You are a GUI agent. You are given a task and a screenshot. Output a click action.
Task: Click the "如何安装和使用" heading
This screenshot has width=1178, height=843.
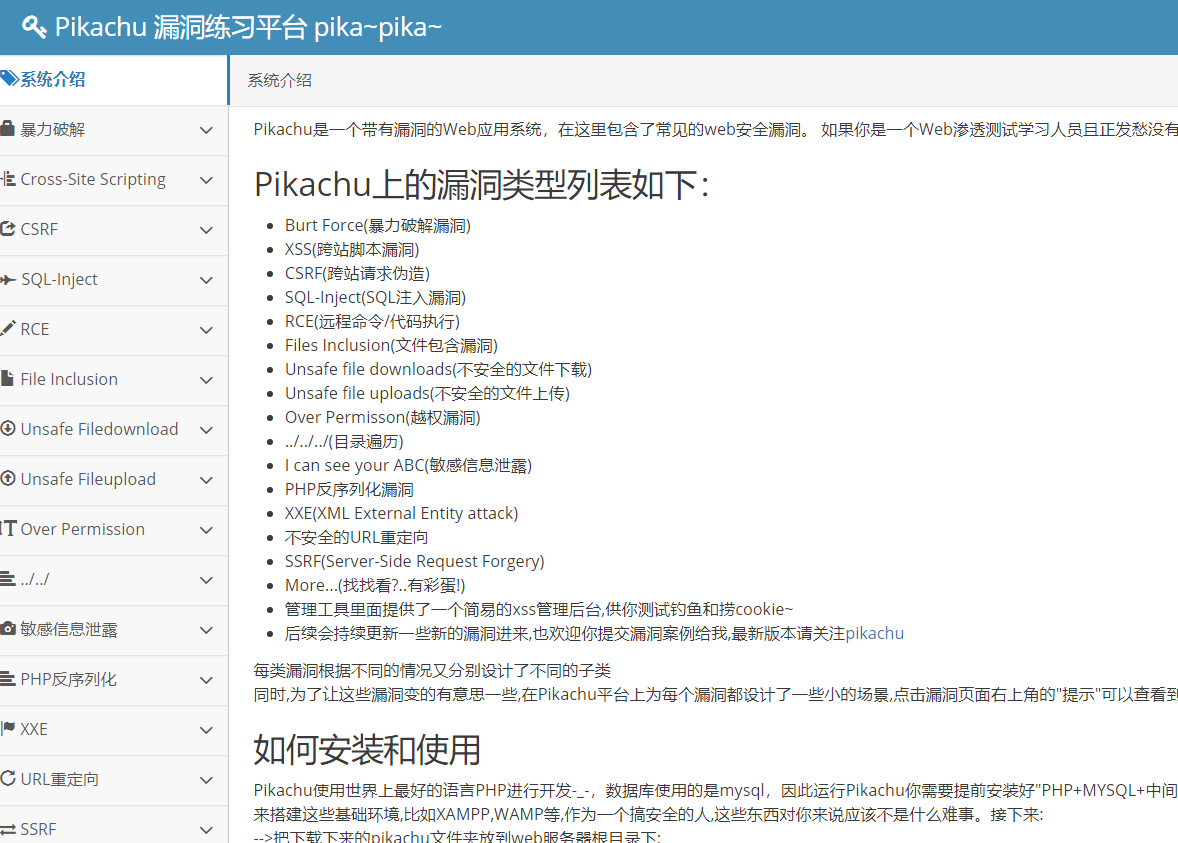click(x=367, y=750)
